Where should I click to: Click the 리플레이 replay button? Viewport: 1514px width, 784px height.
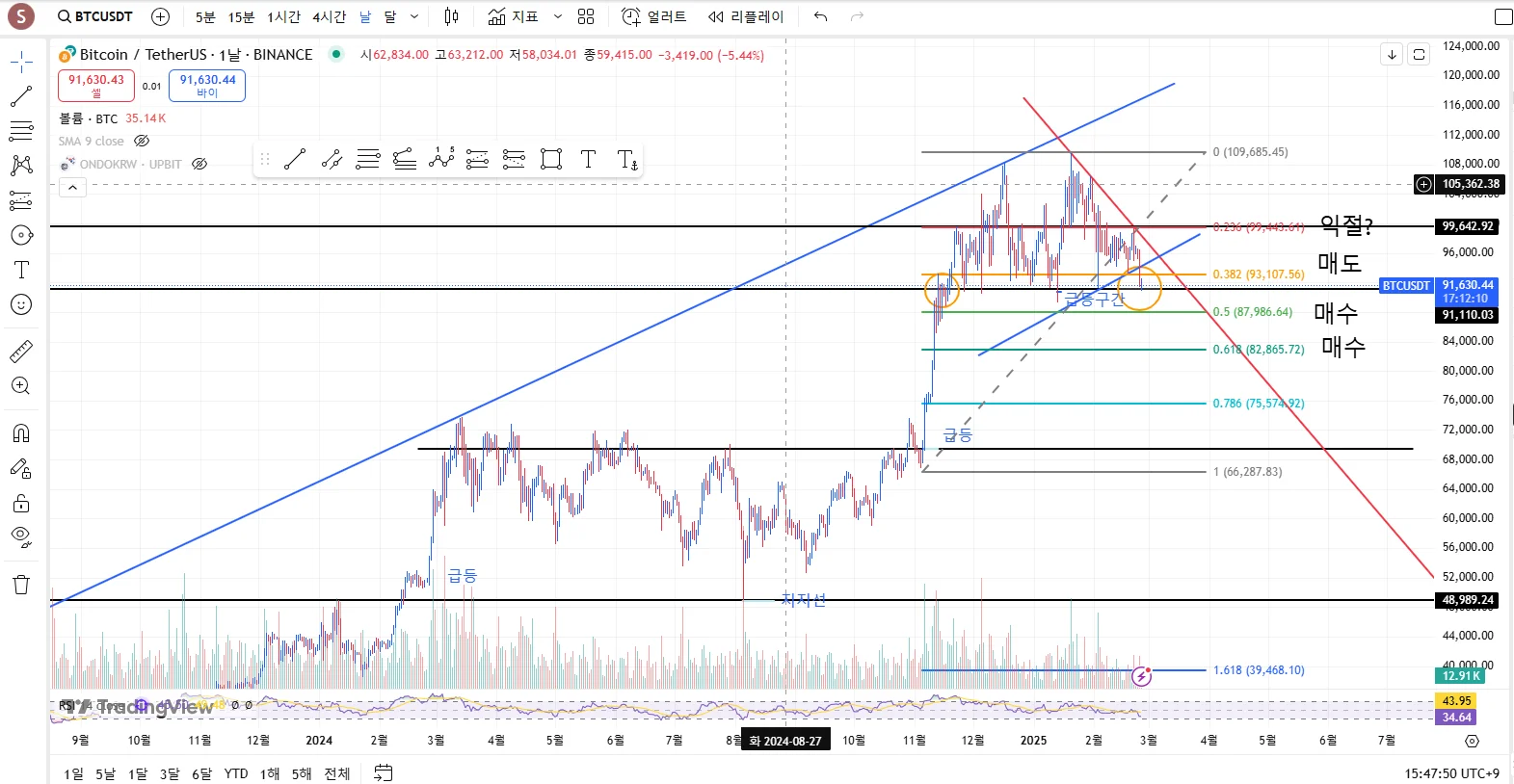[746, 16]
